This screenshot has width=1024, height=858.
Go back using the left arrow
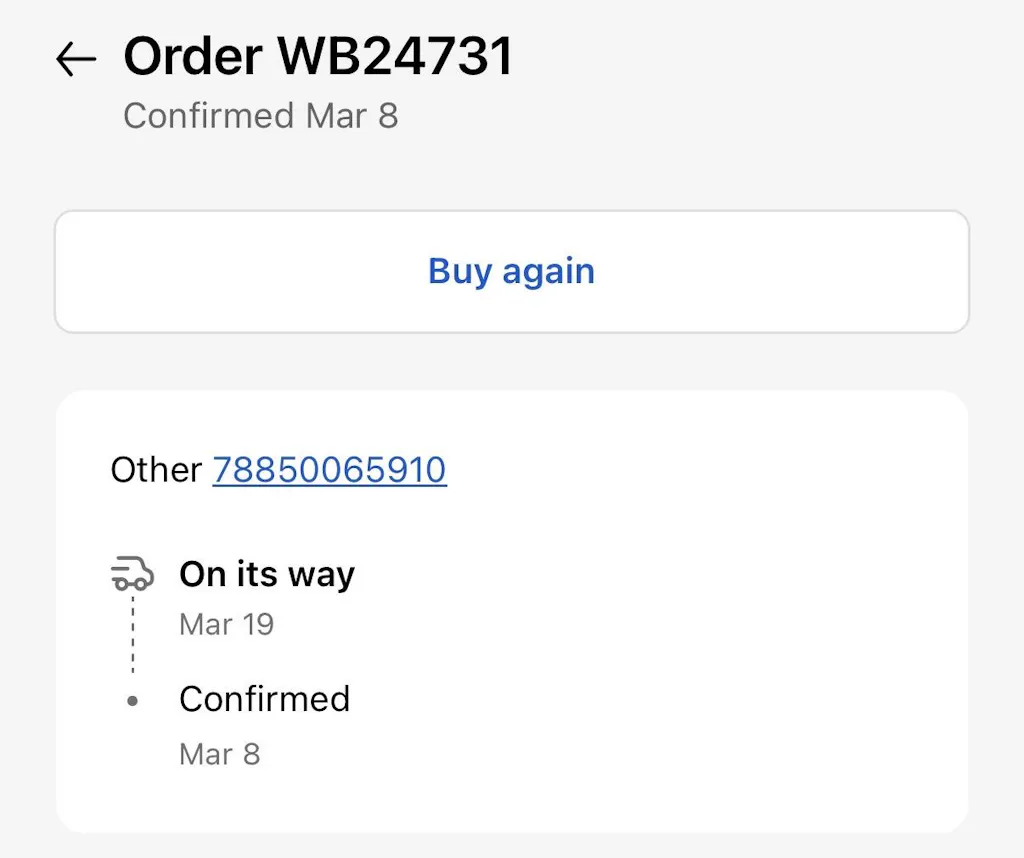76,60
